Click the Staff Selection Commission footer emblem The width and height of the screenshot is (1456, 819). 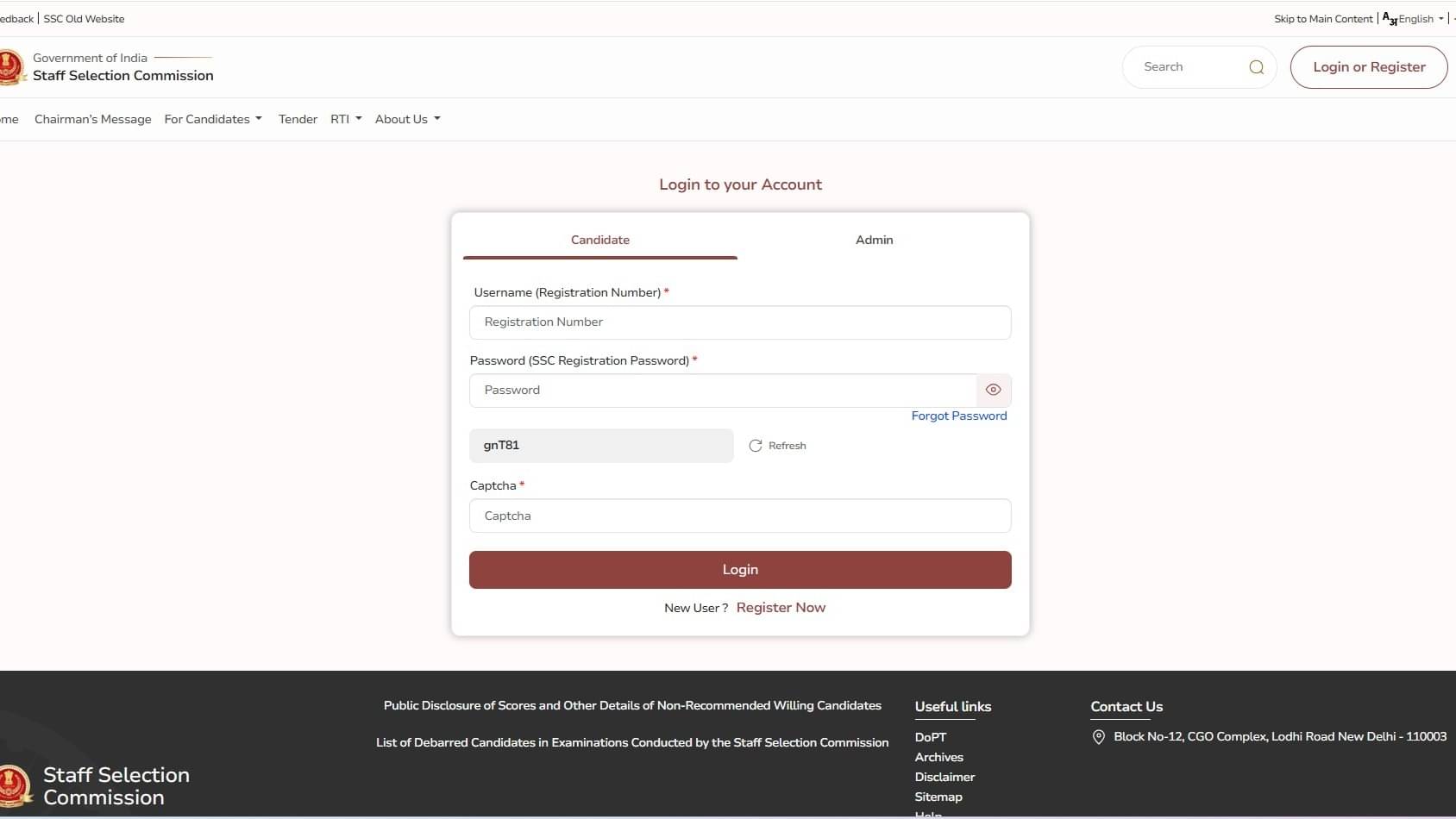coord(13,785)
